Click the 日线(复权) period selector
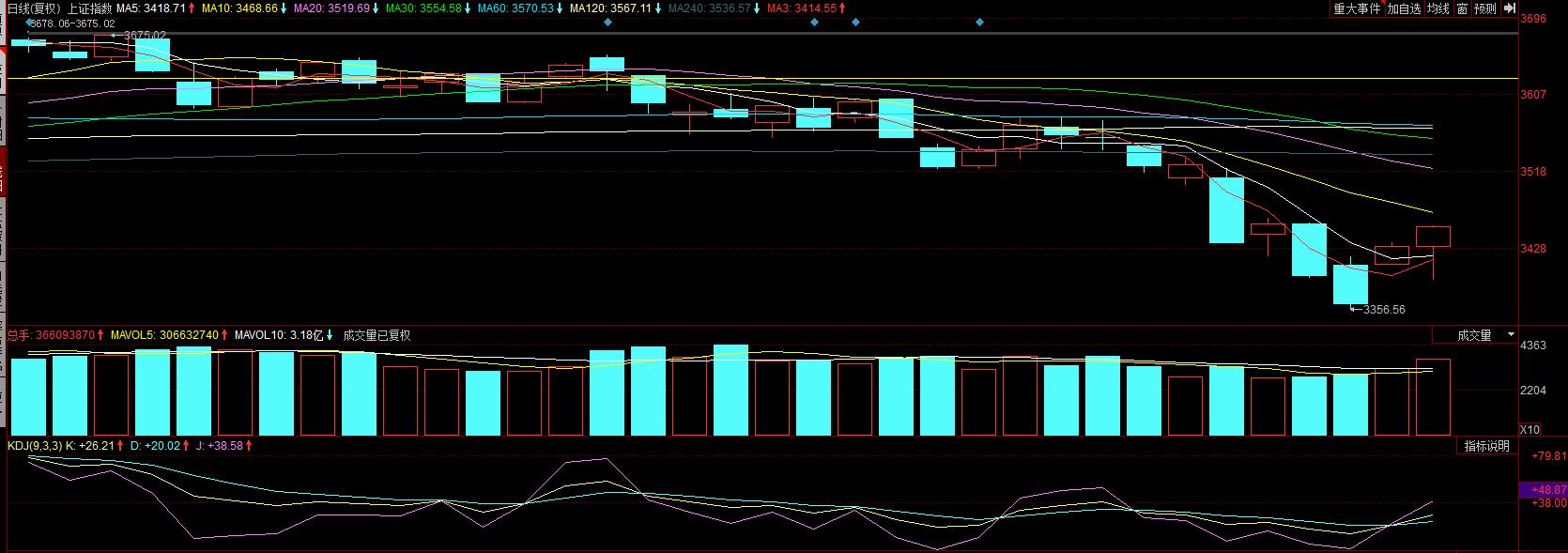Viewport: 1568px width, 553px height. [x=34, y=8]
